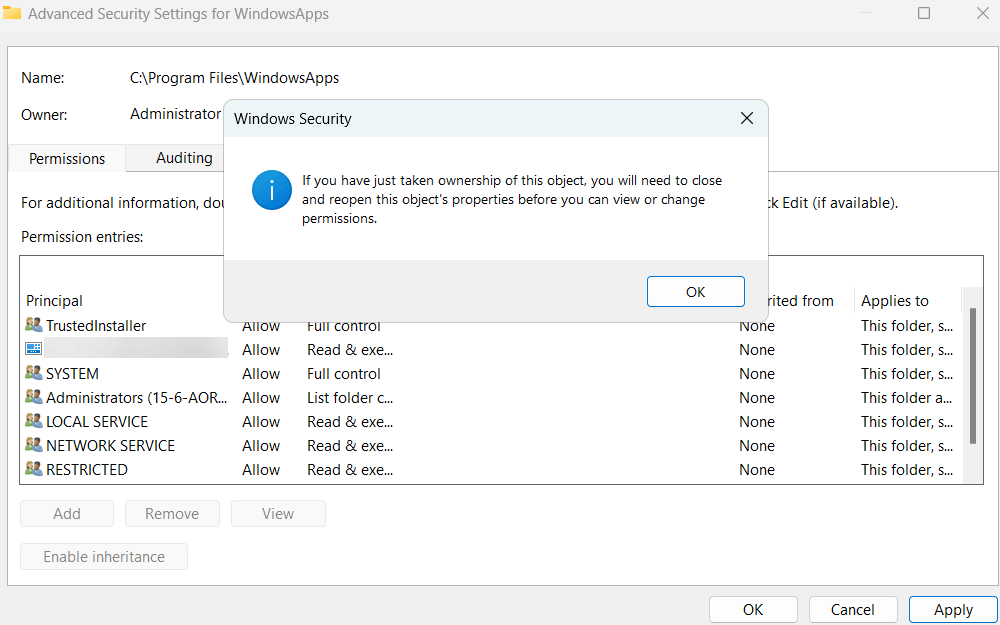Confirm the Windows Security message with OK
The image size is (1000, 625).
coord(696,291)
